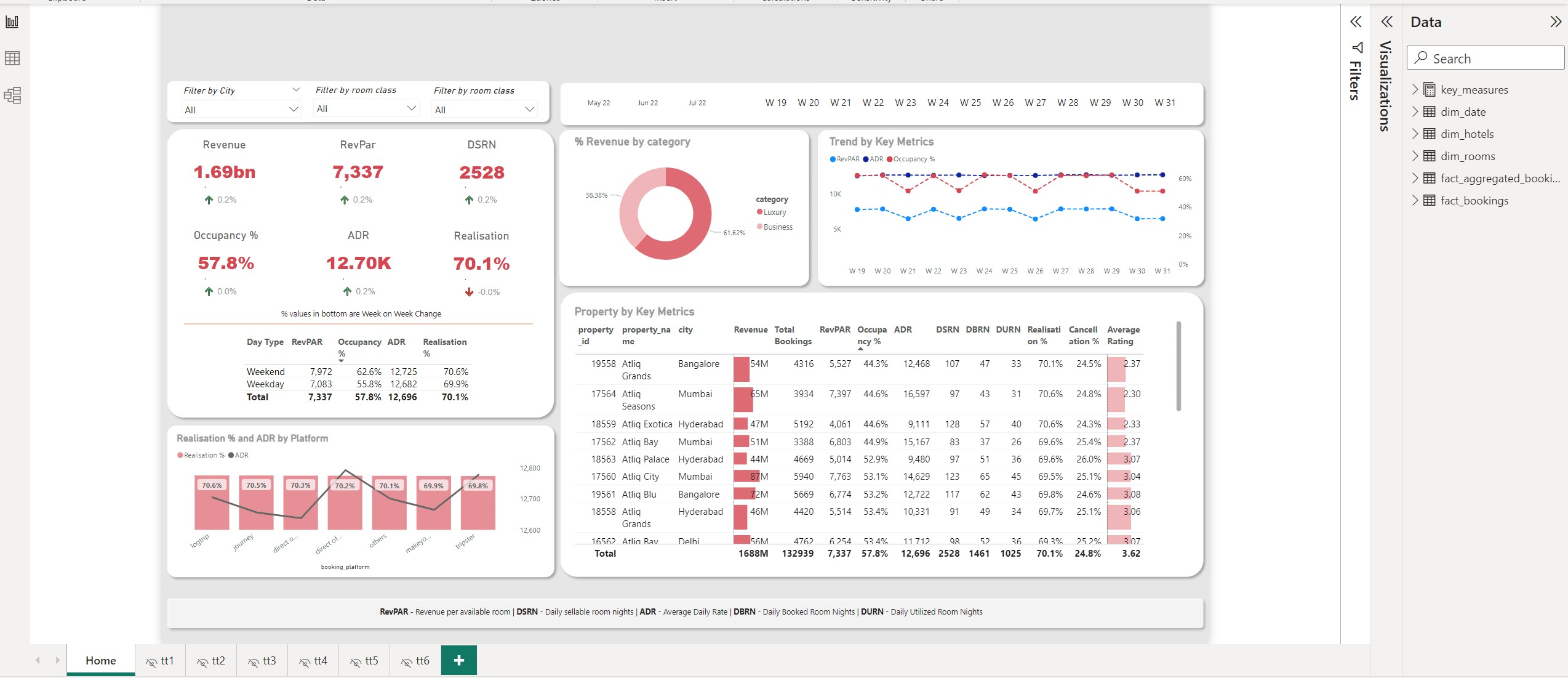Screen dimensions: 1568x678
Task: Toggle the hidden-page eye icon on tt2 tab
Action: pyautogui.click(x=202, y=660)
